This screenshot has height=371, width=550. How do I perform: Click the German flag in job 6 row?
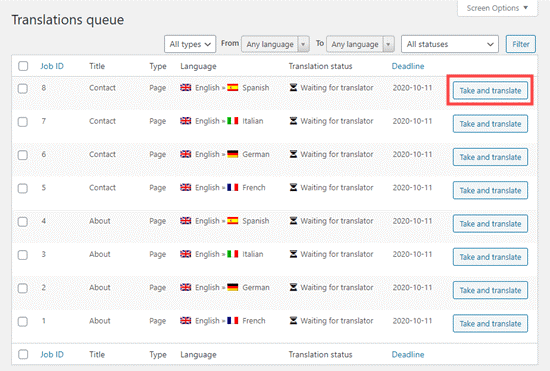pos(233,154)
